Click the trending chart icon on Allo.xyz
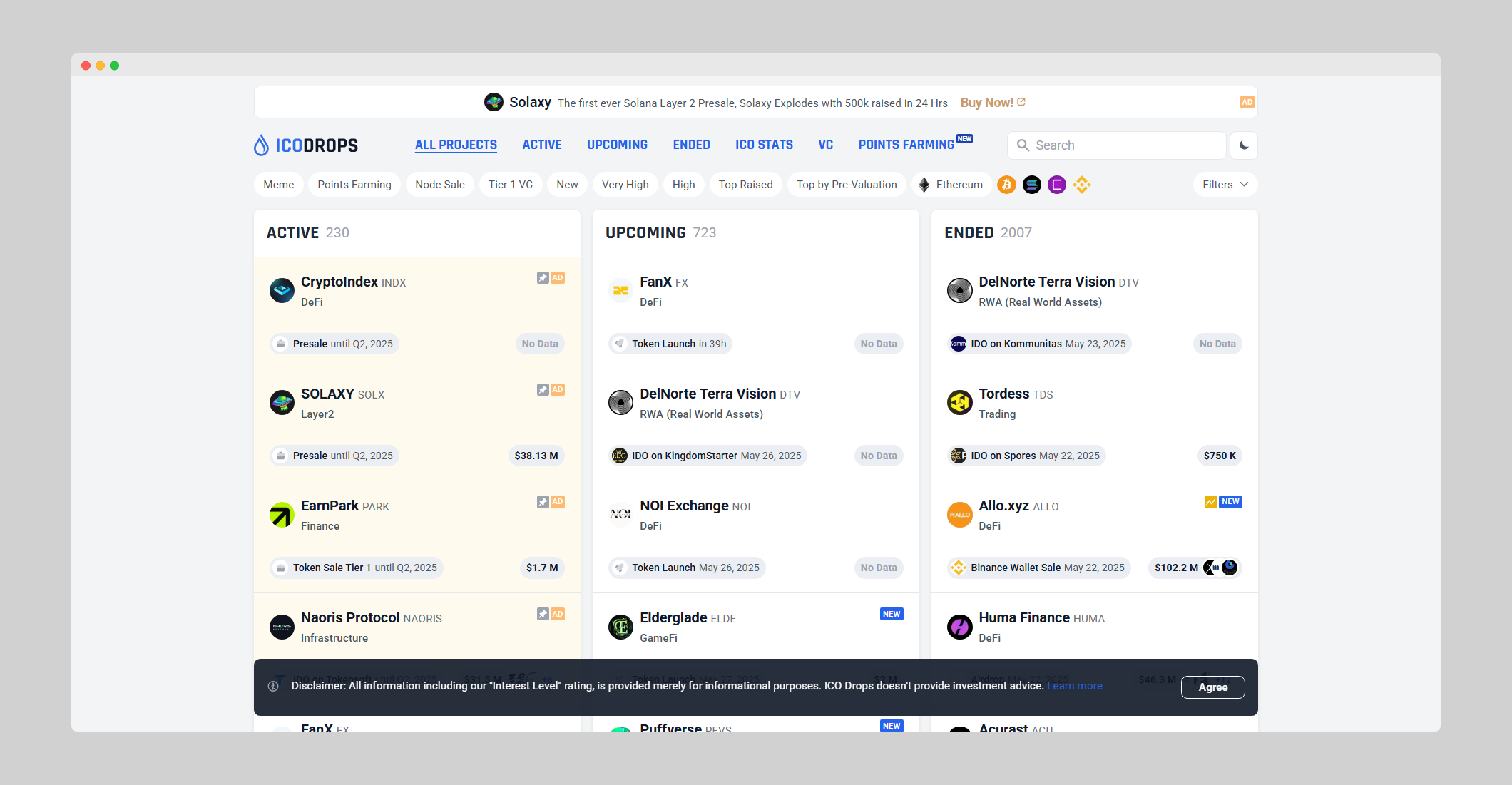Viewport: 1512px width, 785px height. pyautogui.click(x=1210, y=502)
